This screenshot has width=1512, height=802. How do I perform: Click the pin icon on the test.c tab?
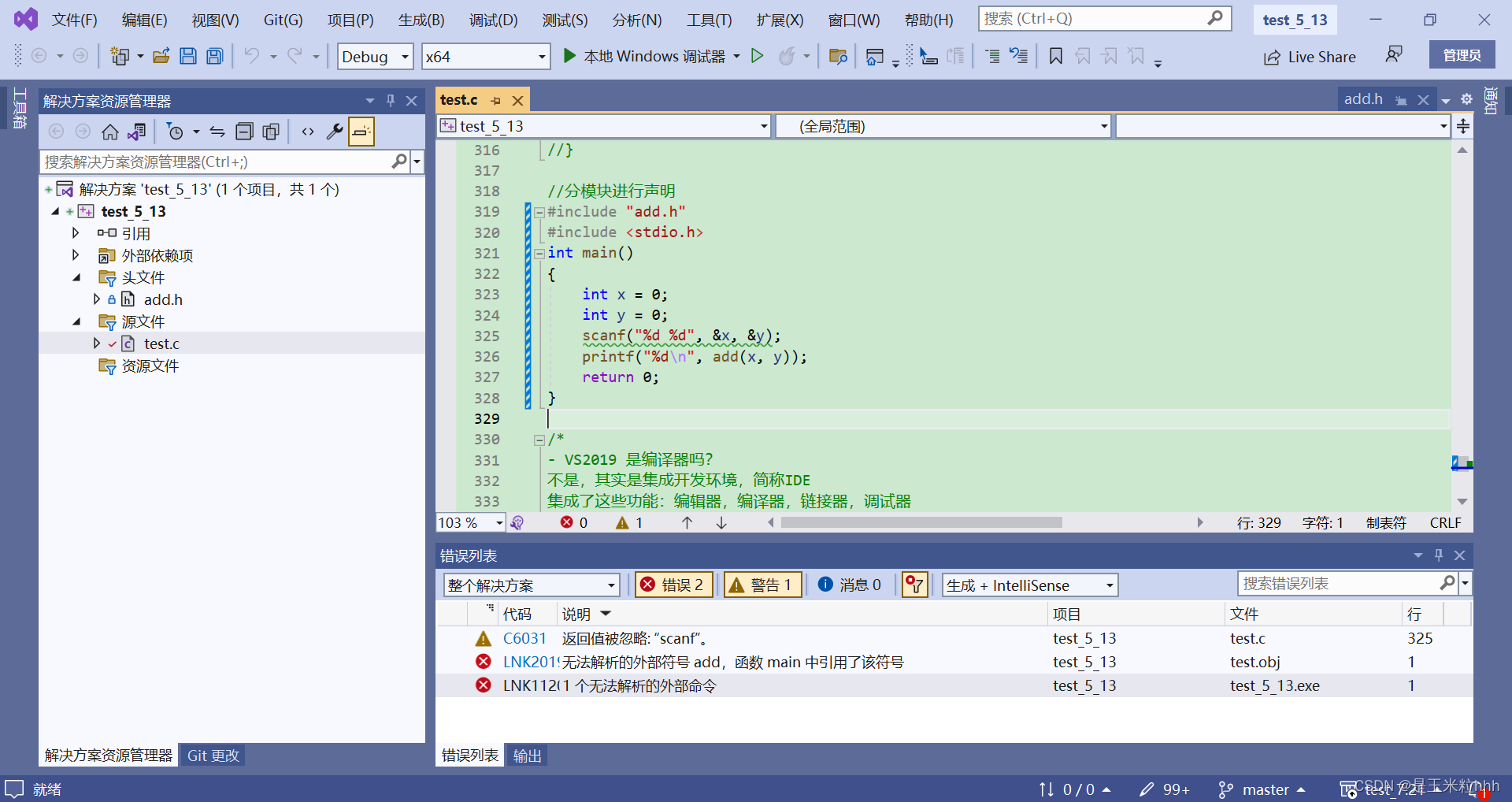tap(495, 101)
